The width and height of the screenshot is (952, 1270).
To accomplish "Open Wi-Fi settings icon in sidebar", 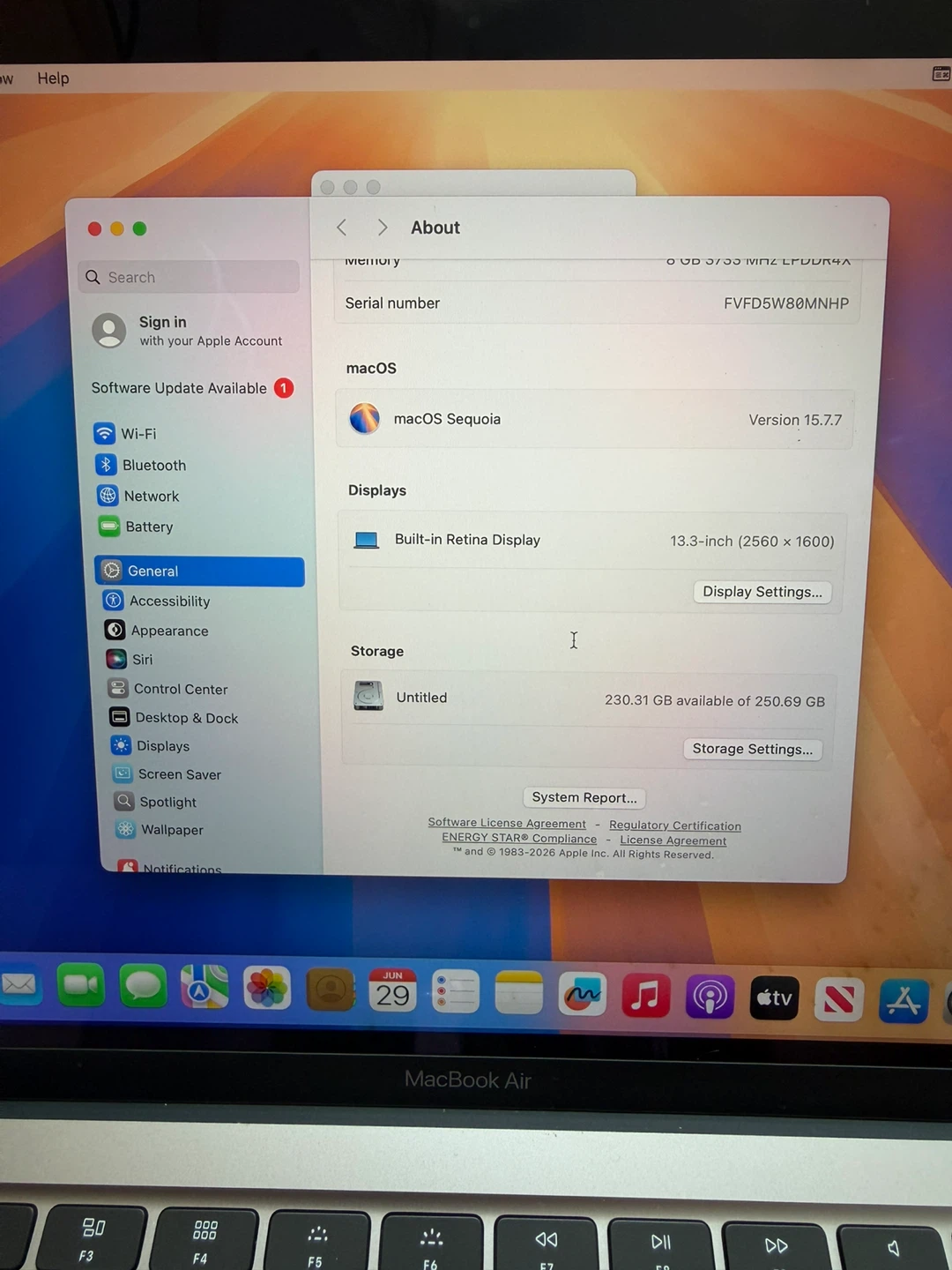I will pos(104,433).
